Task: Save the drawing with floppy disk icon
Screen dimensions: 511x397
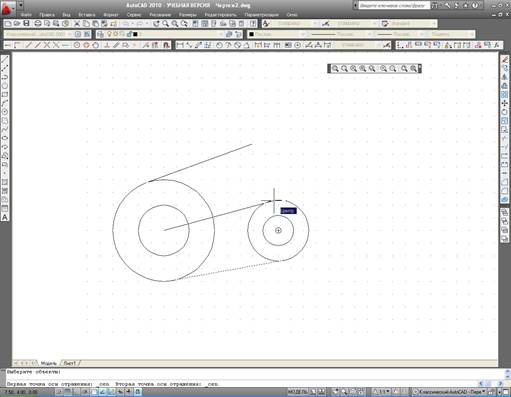Action: click(26, 23)
